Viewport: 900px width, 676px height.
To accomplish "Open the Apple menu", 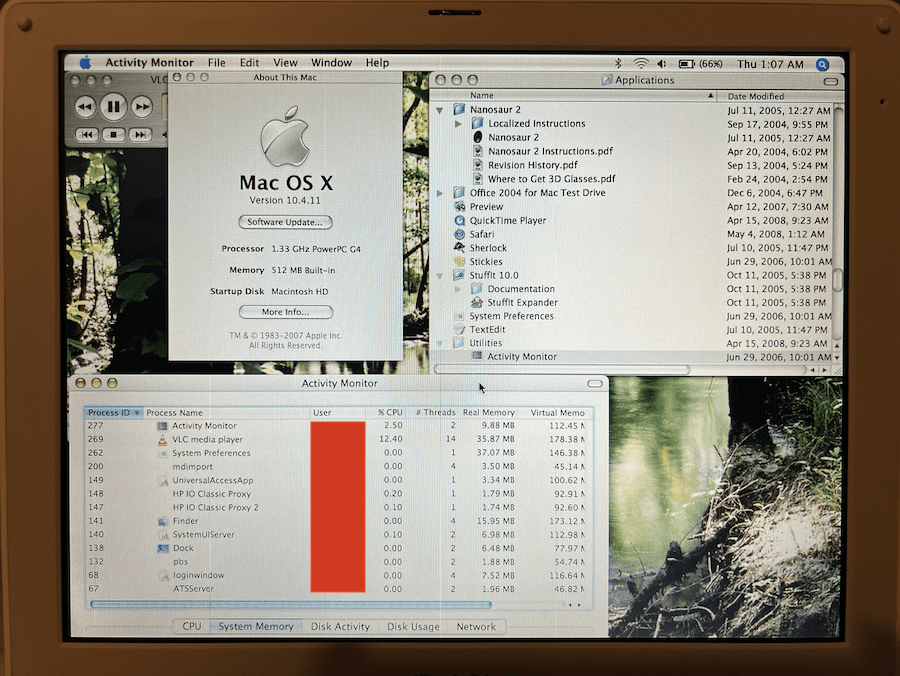I will (86, 63).
